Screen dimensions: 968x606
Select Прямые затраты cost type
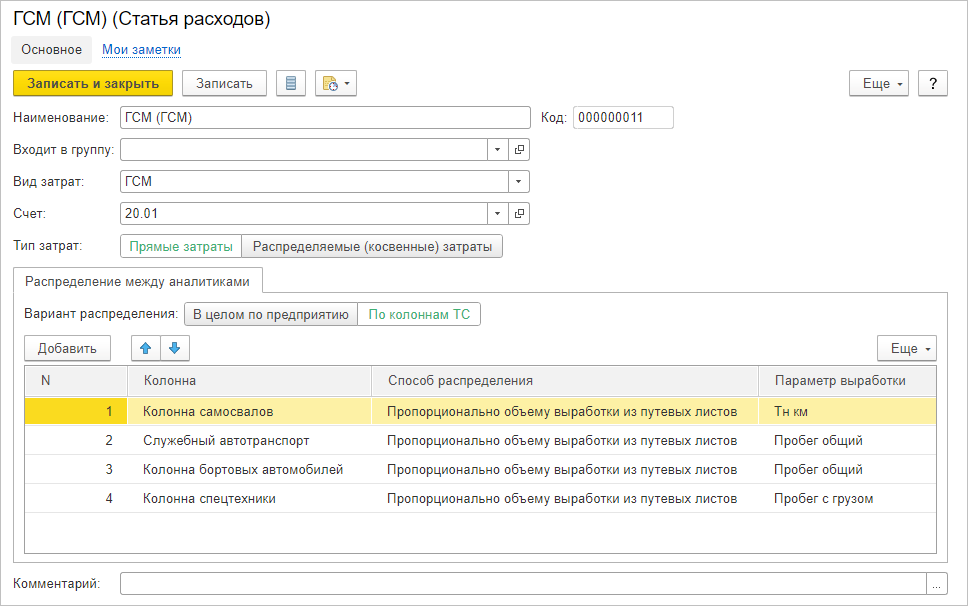181,246
